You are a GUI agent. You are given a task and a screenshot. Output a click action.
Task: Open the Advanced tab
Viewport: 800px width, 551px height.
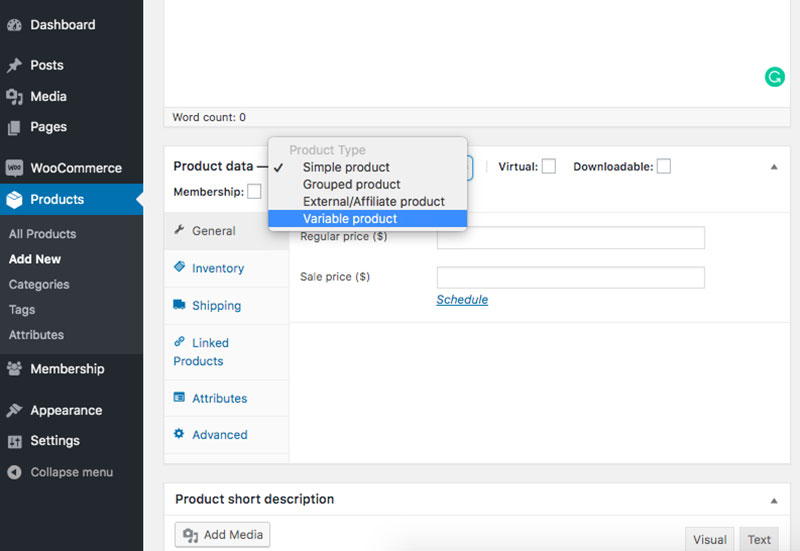tap(227, 435)
